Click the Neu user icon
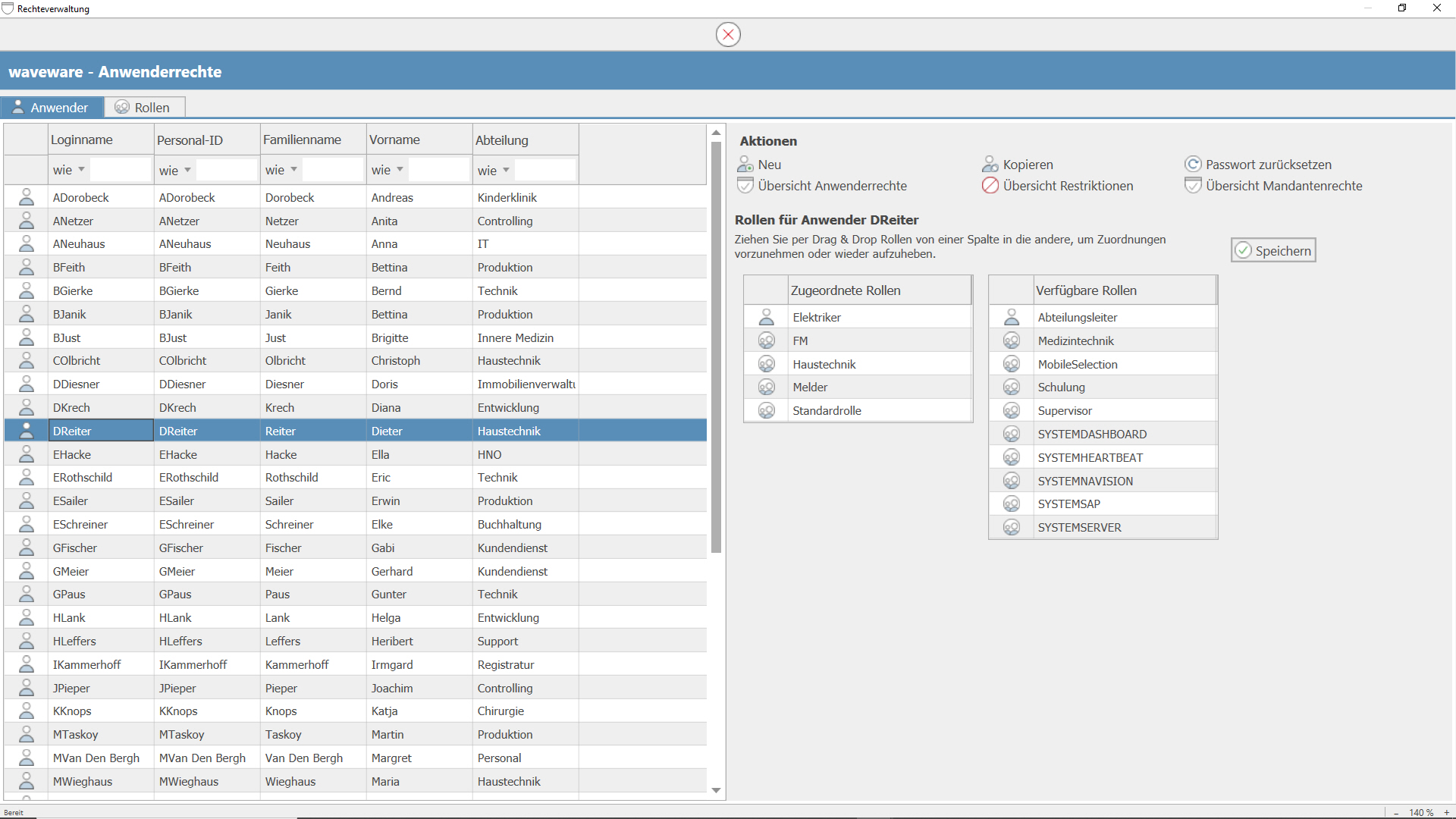1456x819 pixels. point(745,165)
